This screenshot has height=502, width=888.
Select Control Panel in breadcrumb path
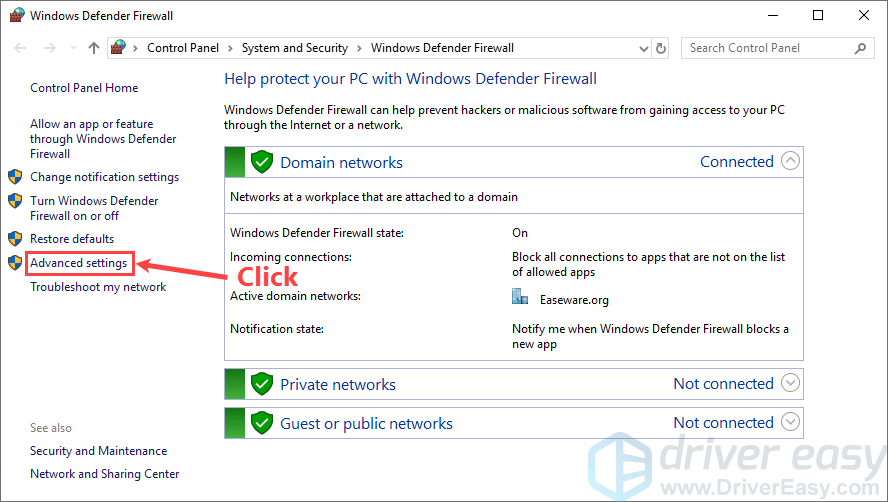click(184, 48)
